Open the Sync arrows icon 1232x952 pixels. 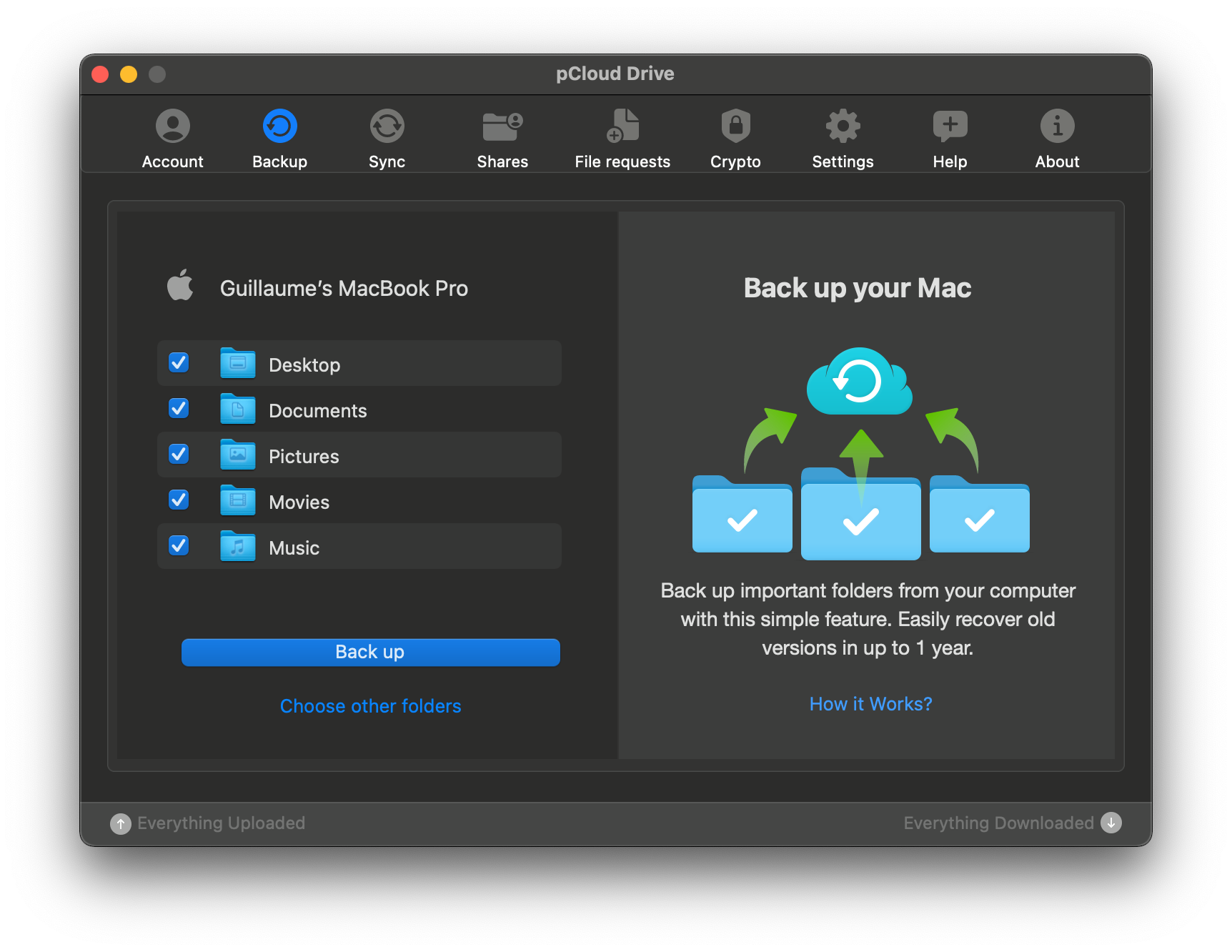(387, 127)
